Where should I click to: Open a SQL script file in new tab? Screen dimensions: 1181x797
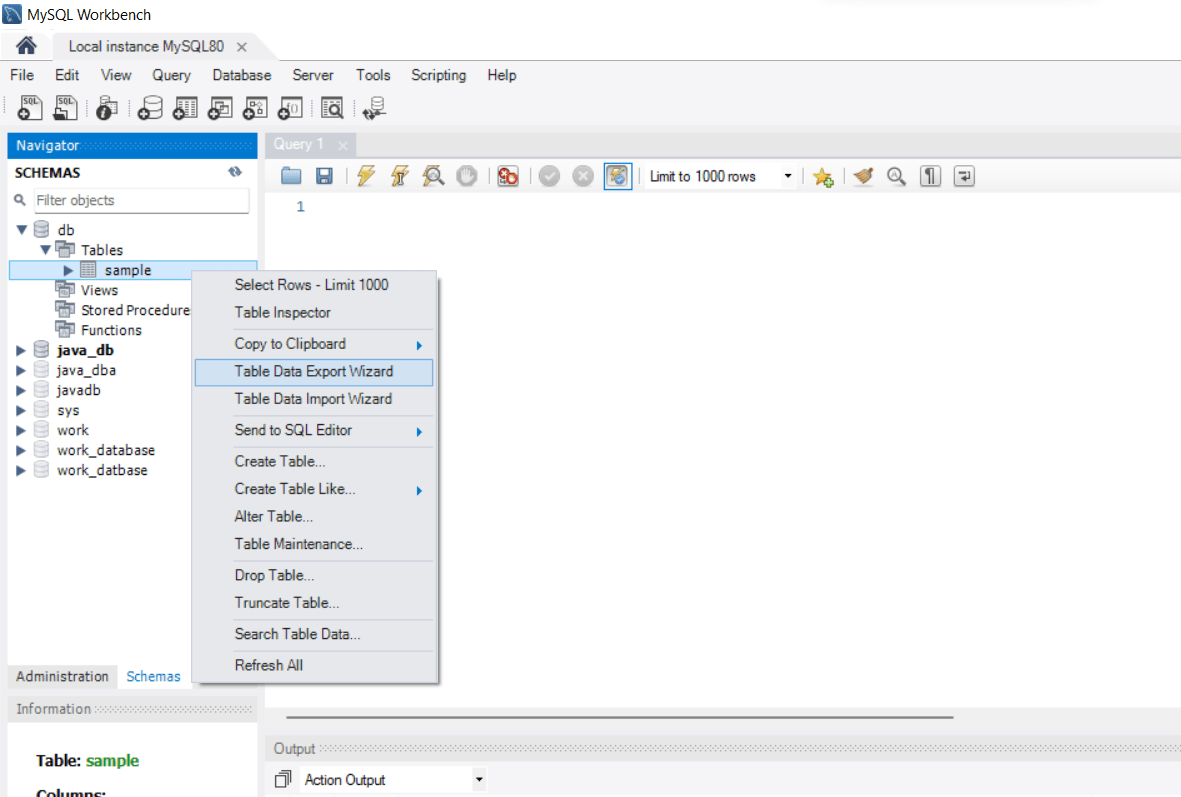click(x=65, y=107)
